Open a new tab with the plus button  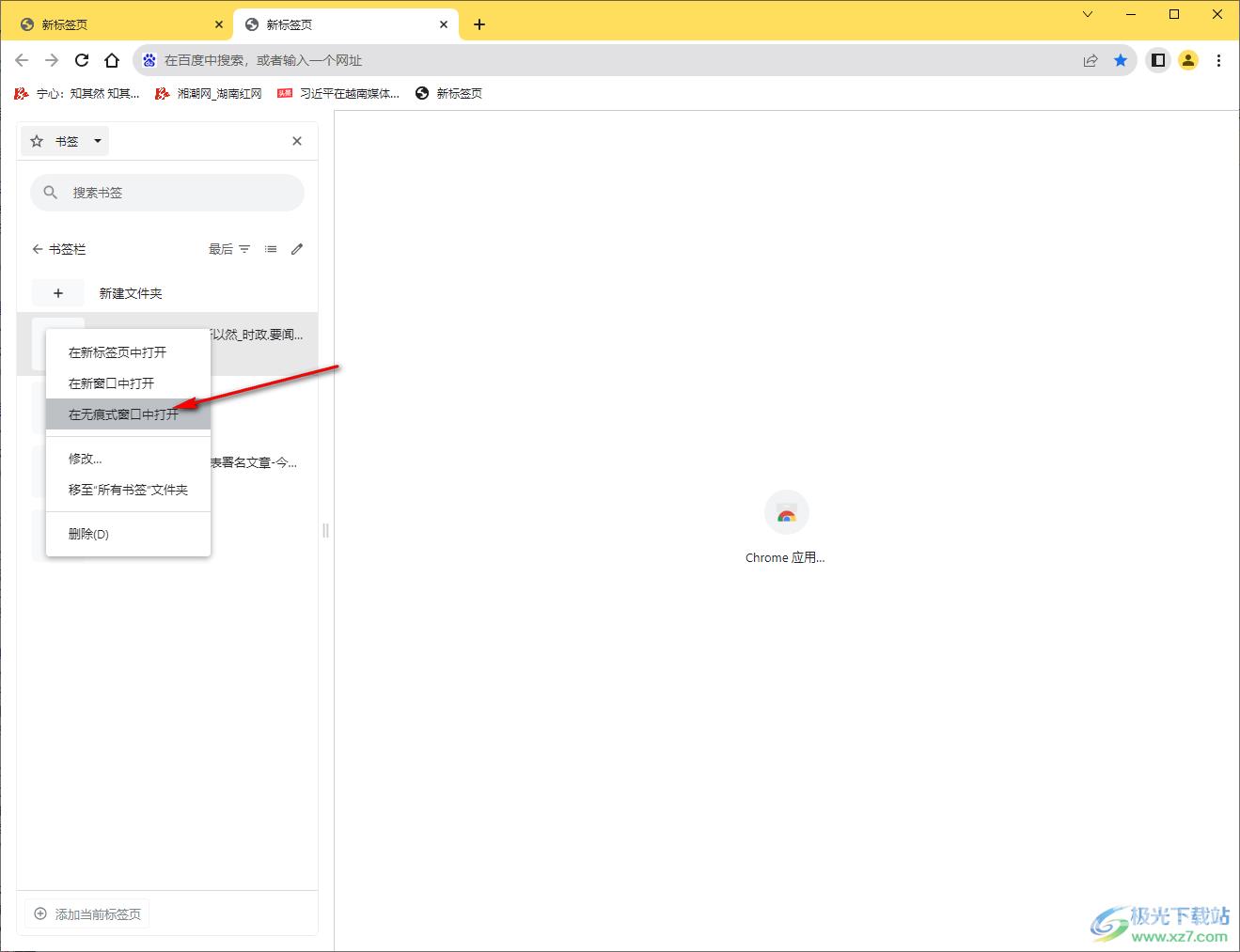pyautogui.click(x=479, y=24)
